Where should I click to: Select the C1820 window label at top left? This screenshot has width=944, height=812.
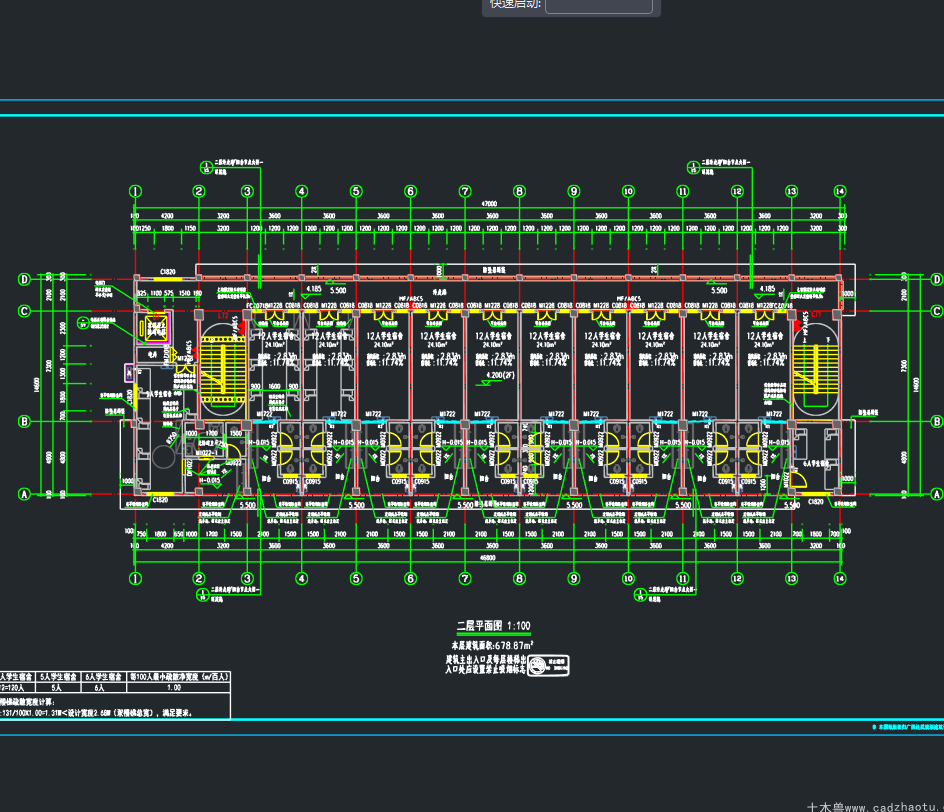pyautogui.click(x=167, y=272)
